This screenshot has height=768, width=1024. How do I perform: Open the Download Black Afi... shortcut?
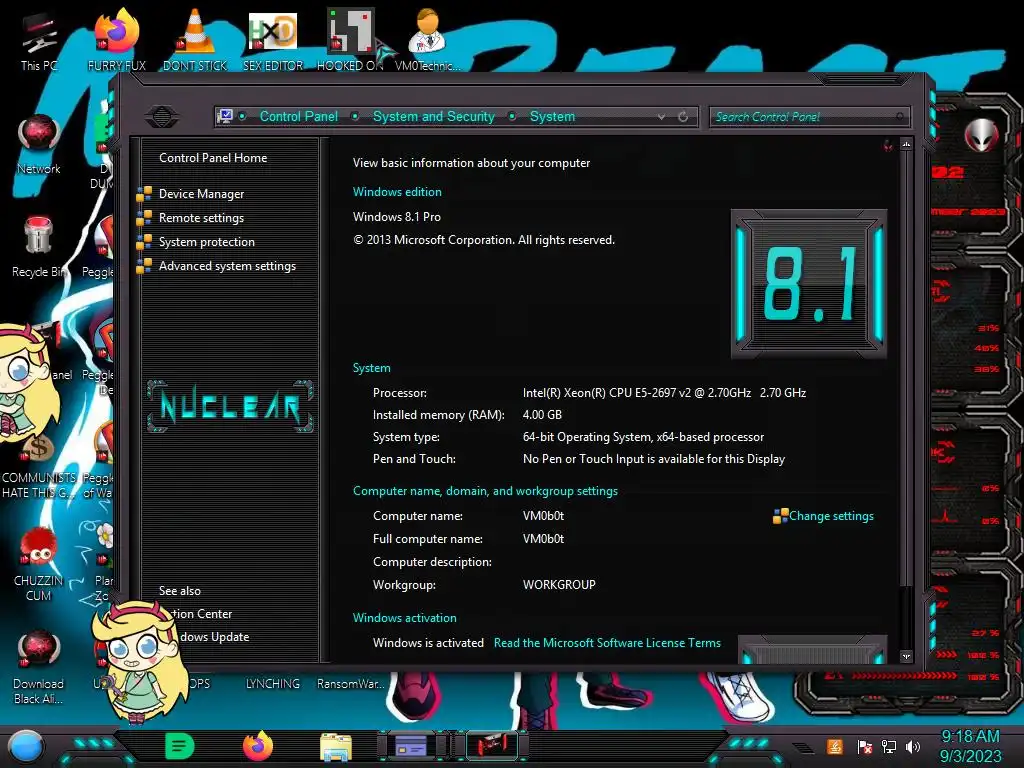(x=39, y=666)
